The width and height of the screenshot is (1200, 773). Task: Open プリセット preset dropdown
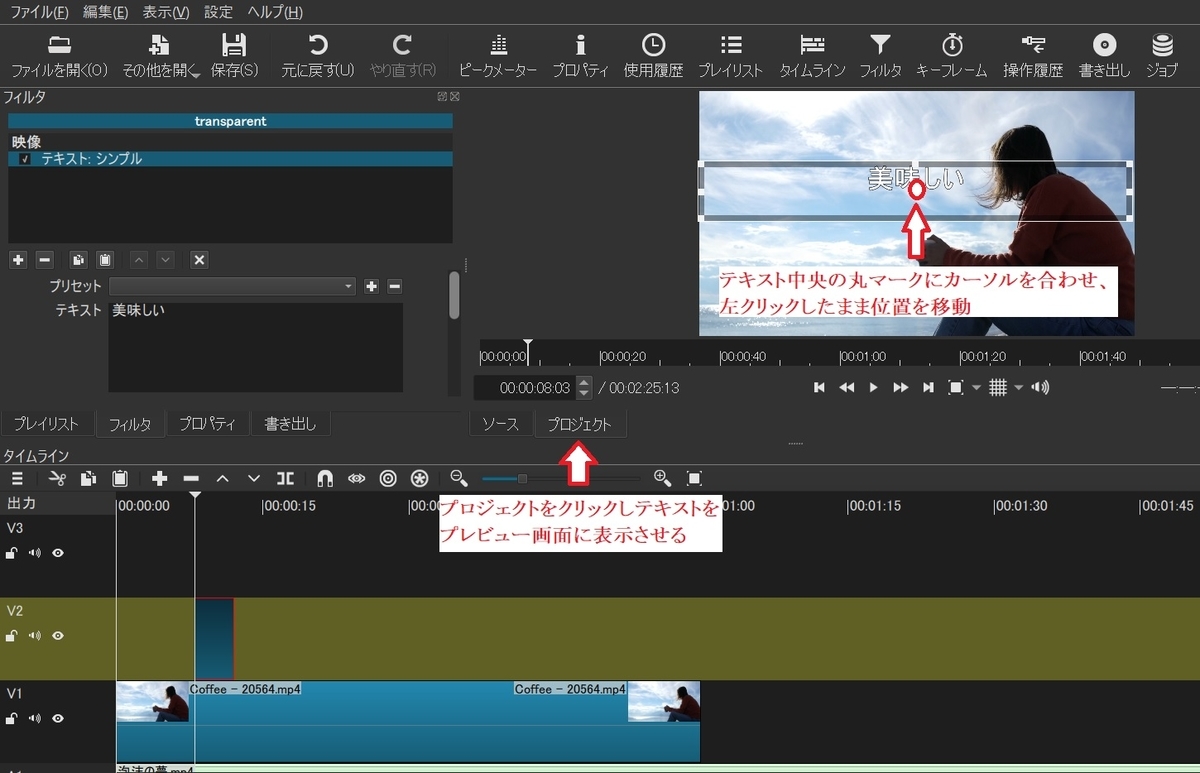233,286
